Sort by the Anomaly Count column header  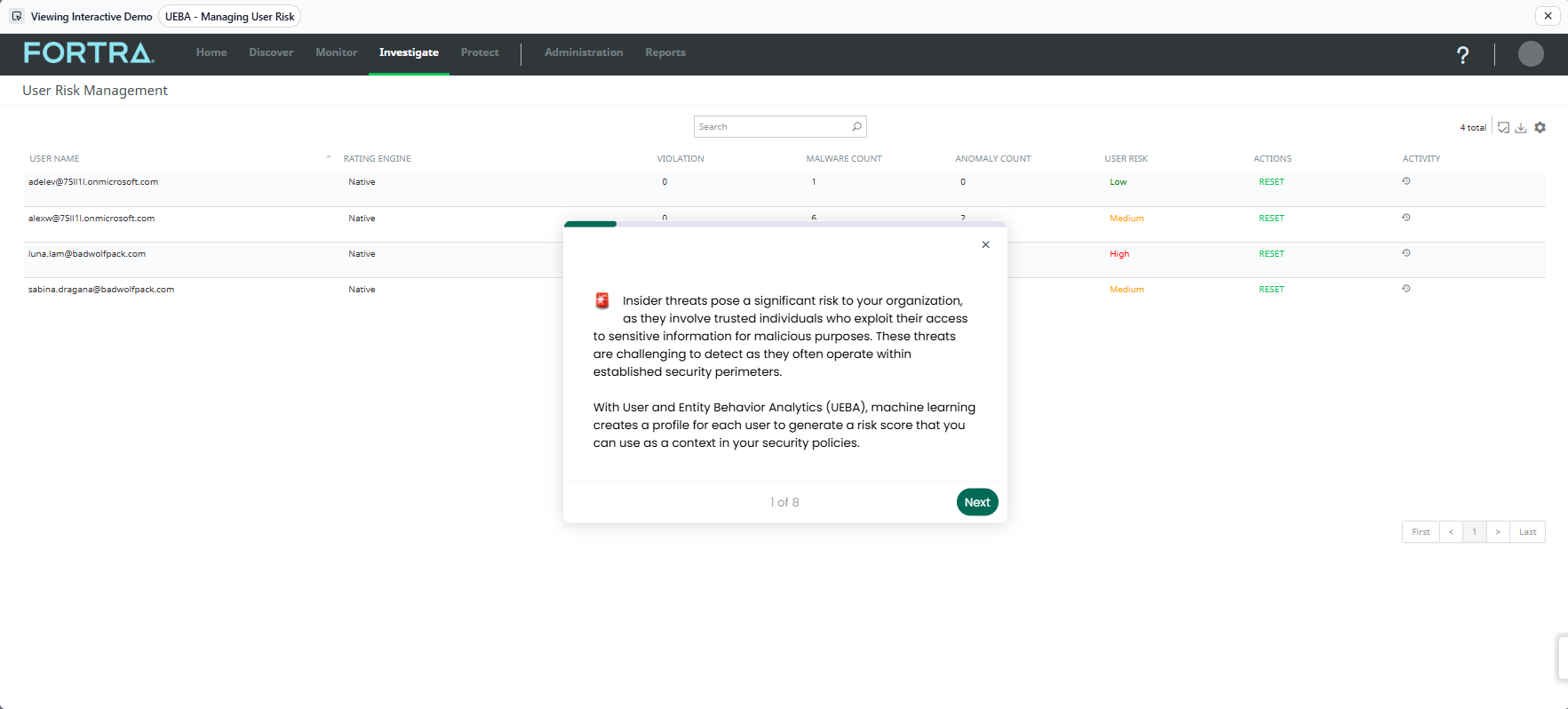[x=993, y=159]
